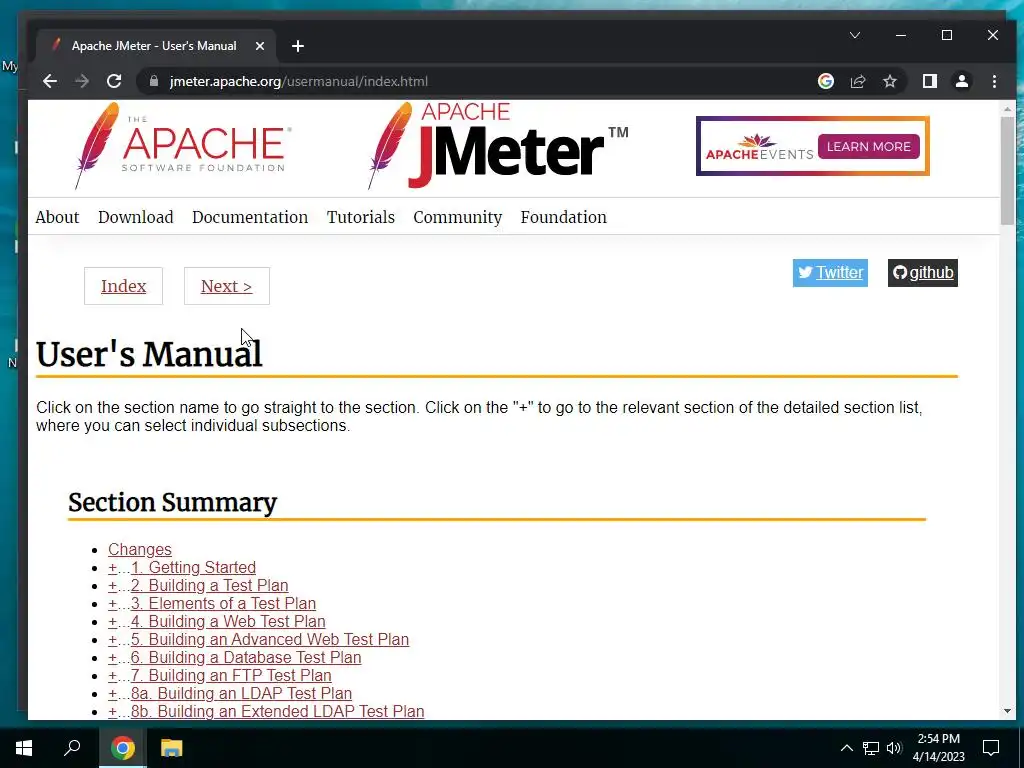Image resolution: width=1024 pixels, height=768 pixels.
Task: Click the Index link
Action: (x=123, y=286)
